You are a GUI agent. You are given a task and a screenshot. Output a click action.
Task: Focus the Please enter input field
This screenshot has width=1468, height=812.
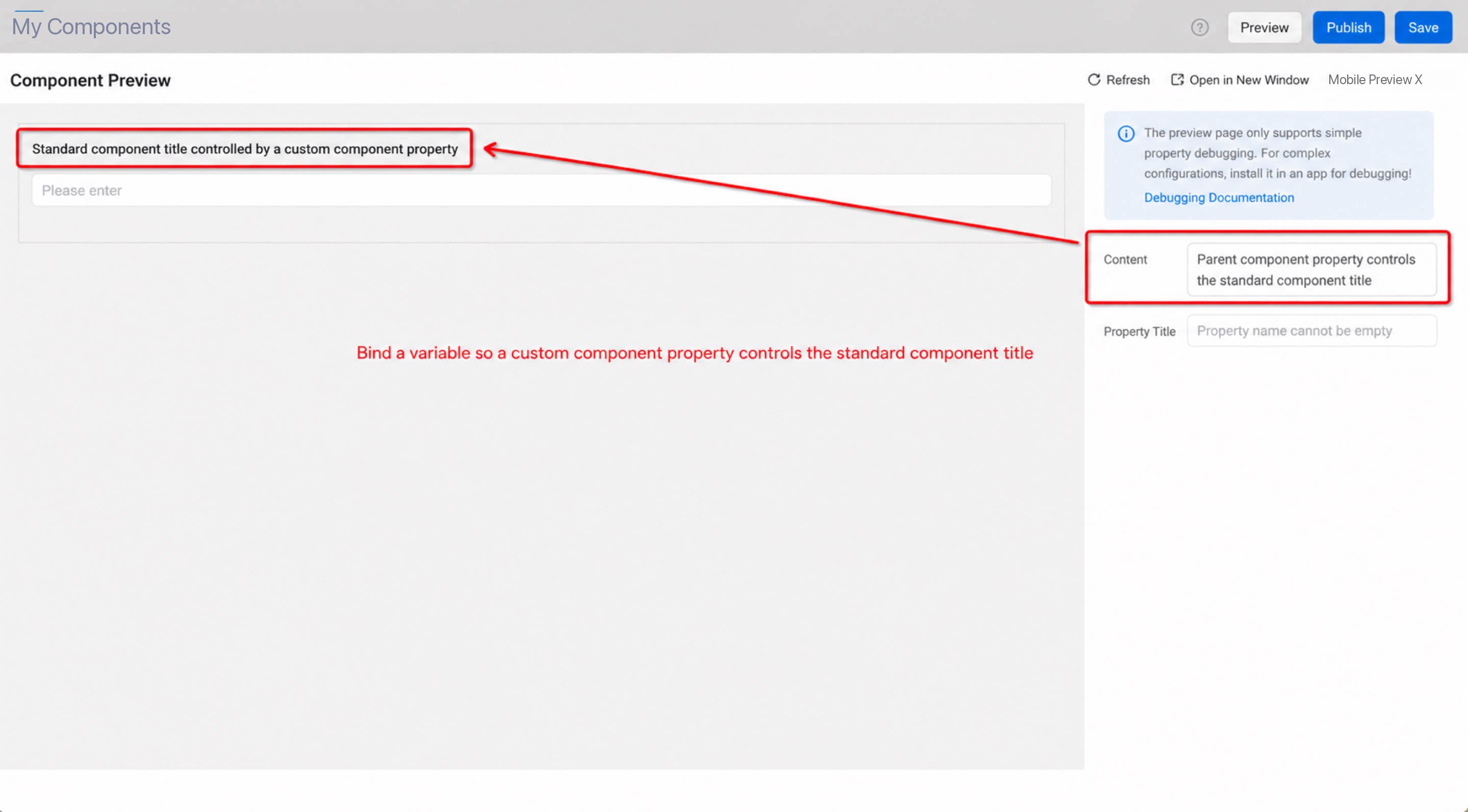point(541,190)
